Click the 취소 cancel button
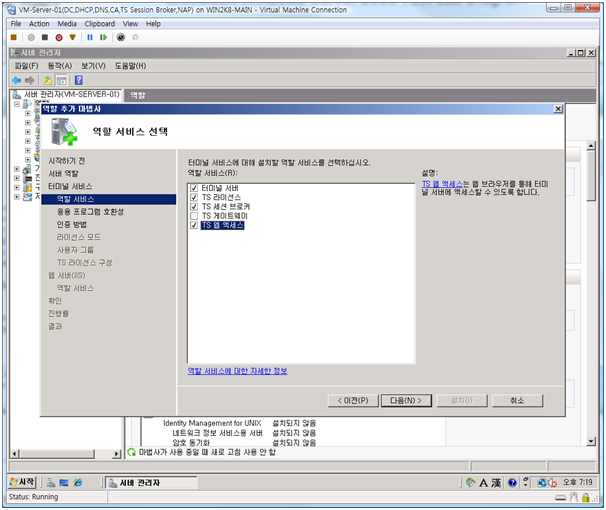 (x=517, y=401)
